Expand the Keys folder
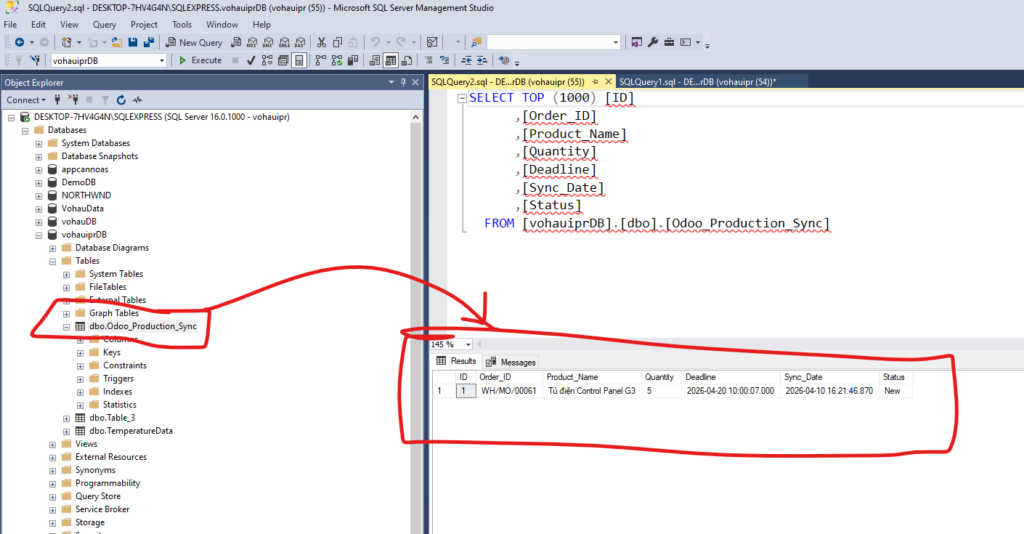Screen dimensions: 1024x534 [x=81, y=352]
